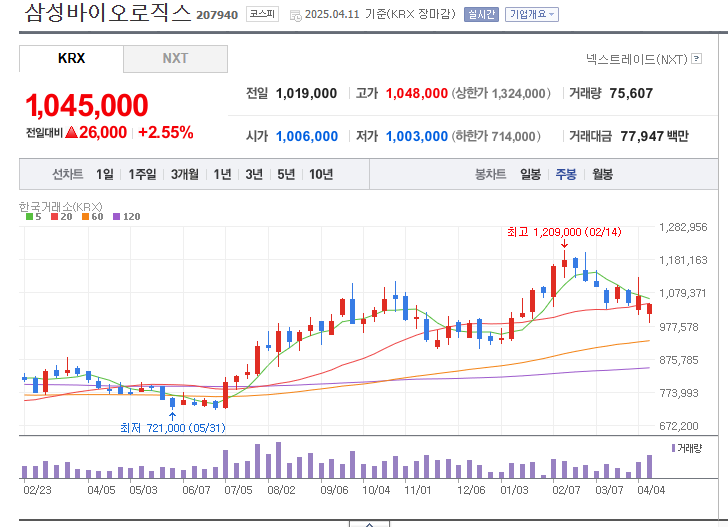Click the green 5-period moving average swatch
This screenshot has height=527, width=728.
tap(29, 216)
